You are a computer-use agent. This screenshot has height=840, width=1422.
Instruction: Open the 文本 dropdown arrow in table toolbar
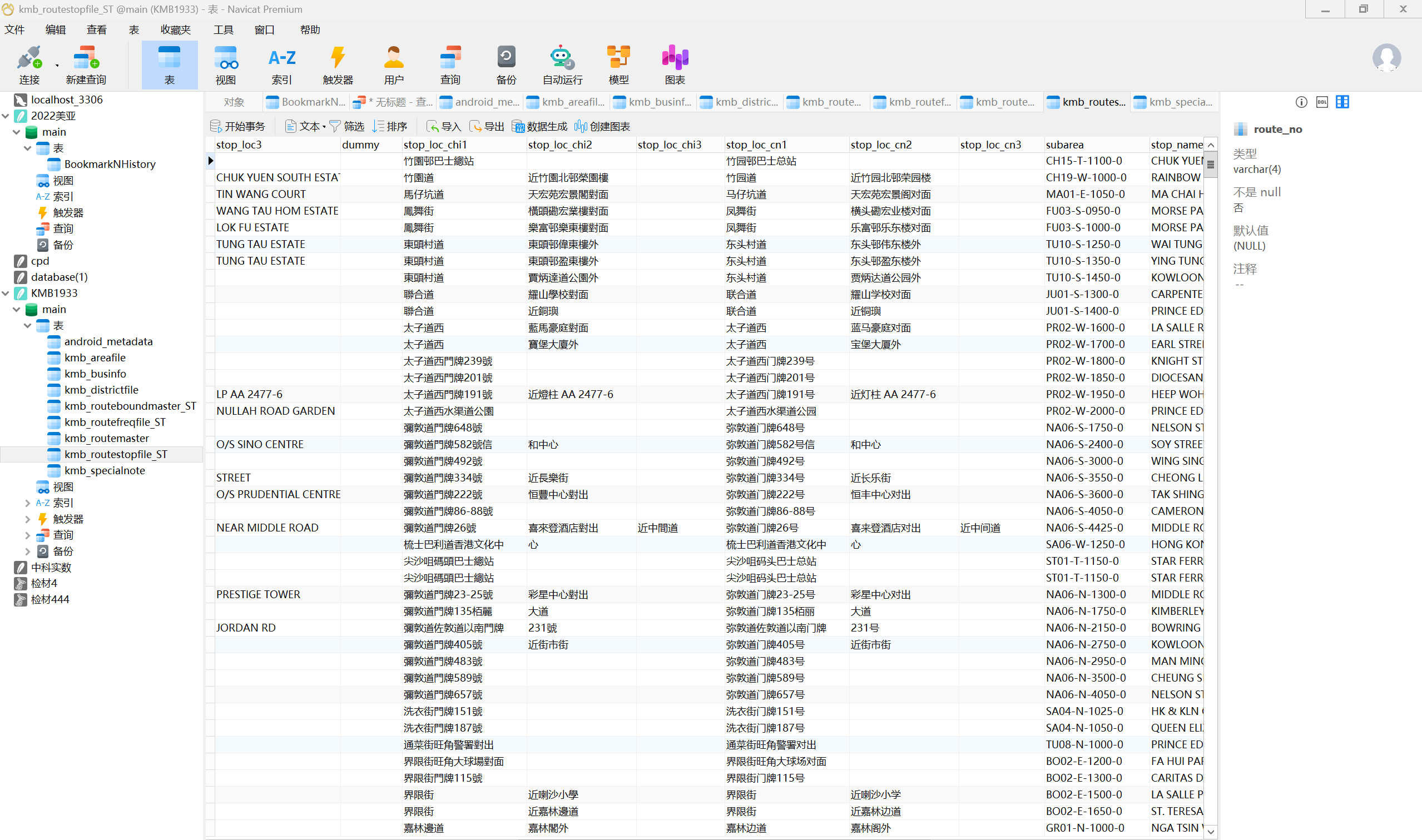pos(324,127)
